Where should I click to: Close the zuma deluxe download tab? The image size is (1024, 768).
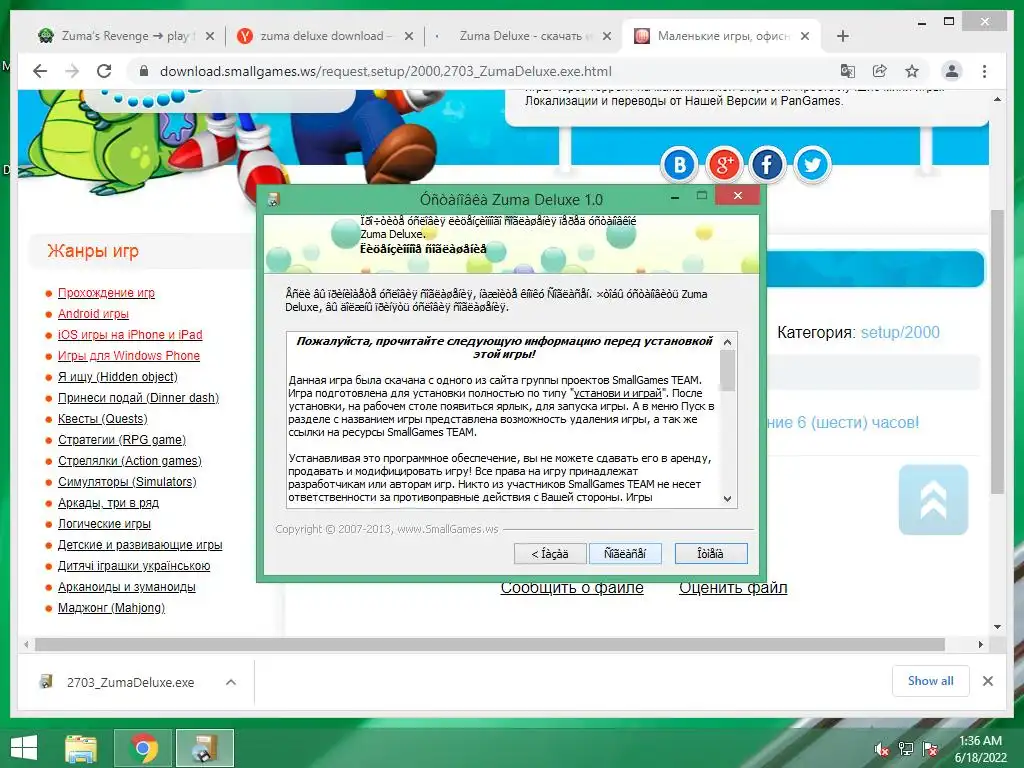[409, 36]
